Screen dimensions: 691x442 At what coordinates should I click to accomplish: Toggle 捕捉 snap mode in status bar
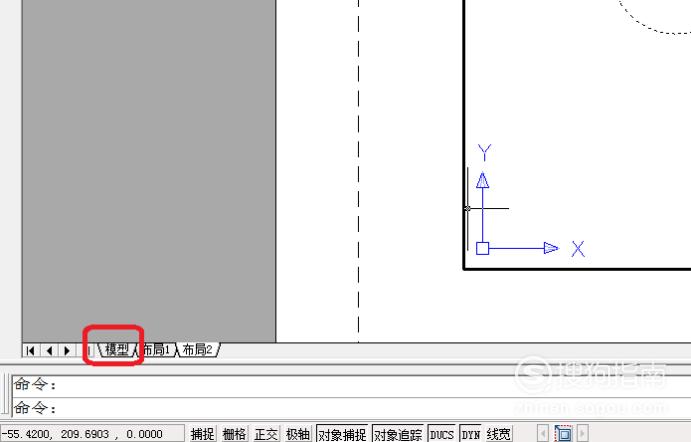point(202,434)
